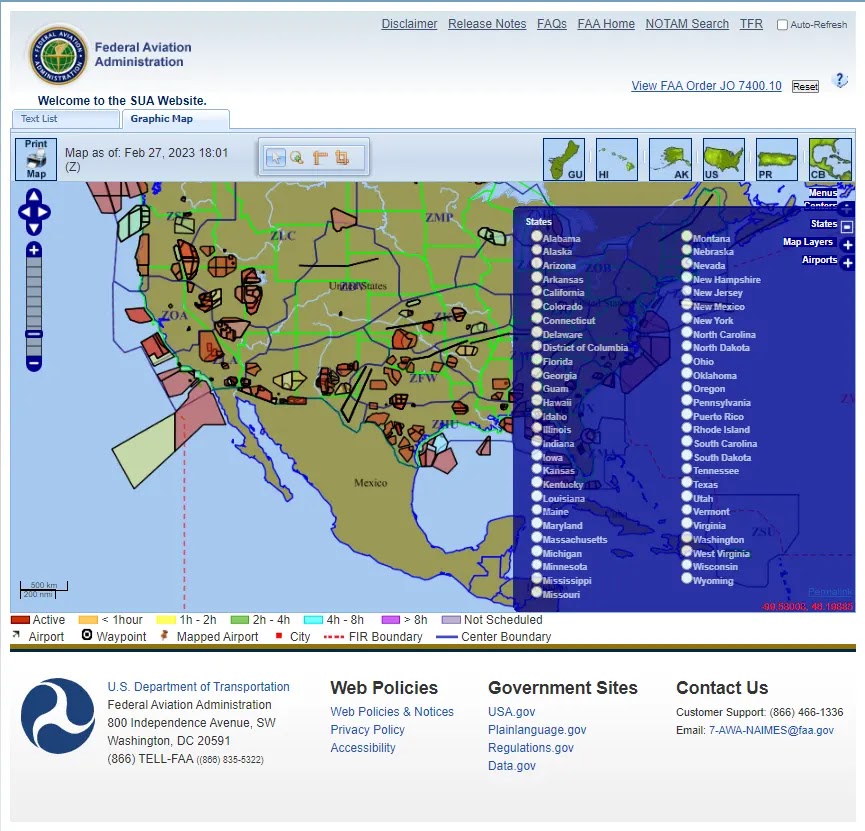Choose the measure ruler map tool
865x831 pixels.
[x=320, y=158]
